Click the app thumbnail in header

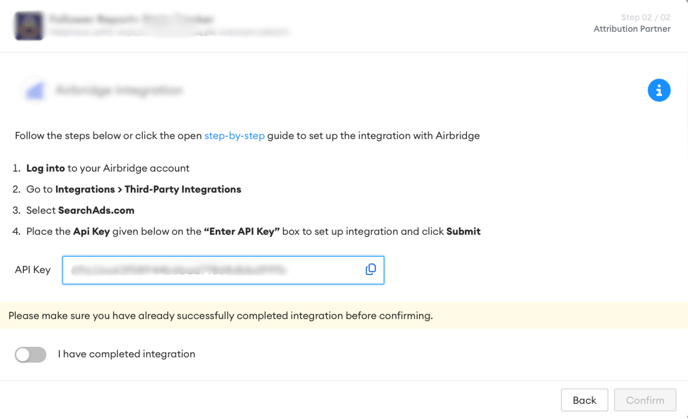point(29,26)
